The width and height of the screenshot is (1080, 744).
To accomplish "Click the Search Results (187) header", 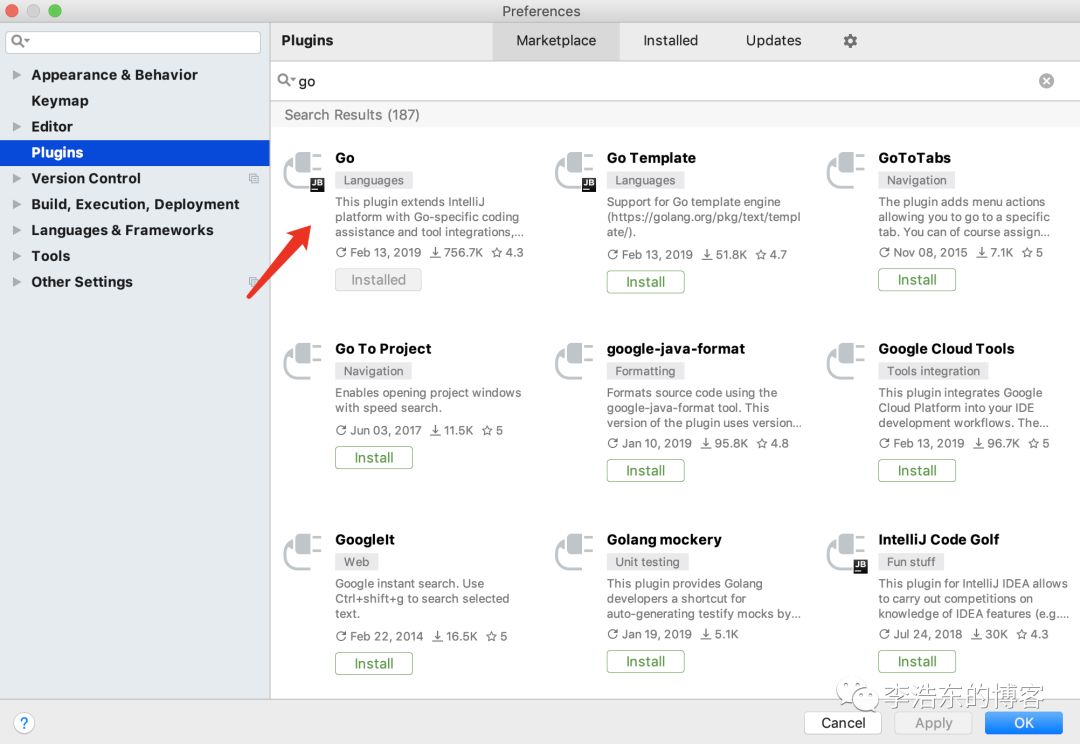I will coord(352,115).
